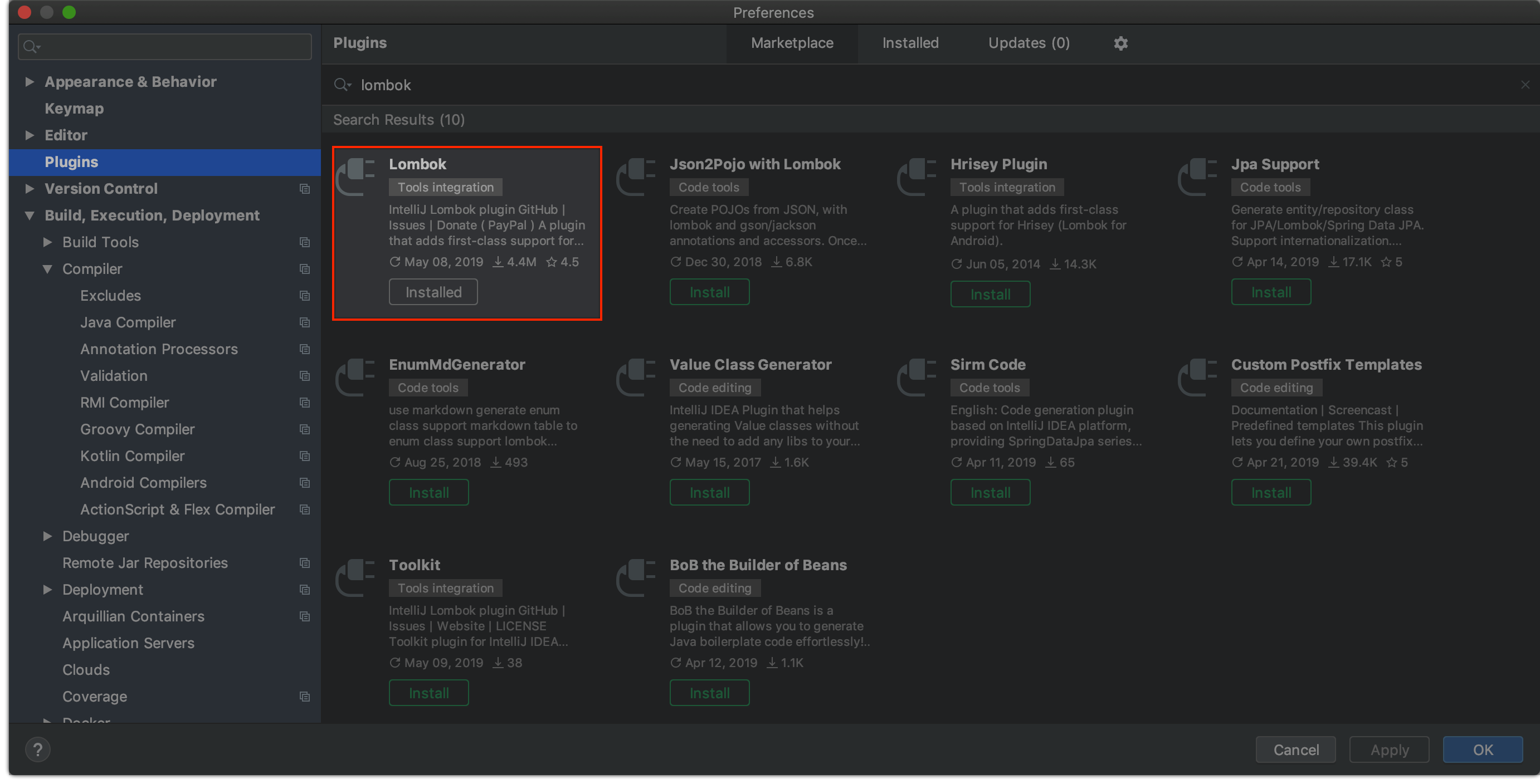Install the Value Class Generator plugin
Screen dimensions: 1540x784
(x=709, y=492)
